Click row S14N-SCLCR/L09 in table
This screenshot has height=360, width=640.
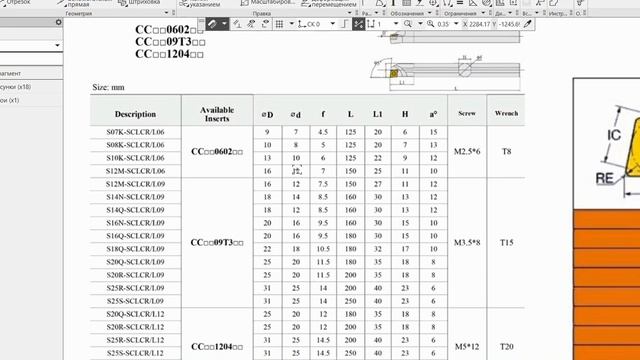coord(135,197)
